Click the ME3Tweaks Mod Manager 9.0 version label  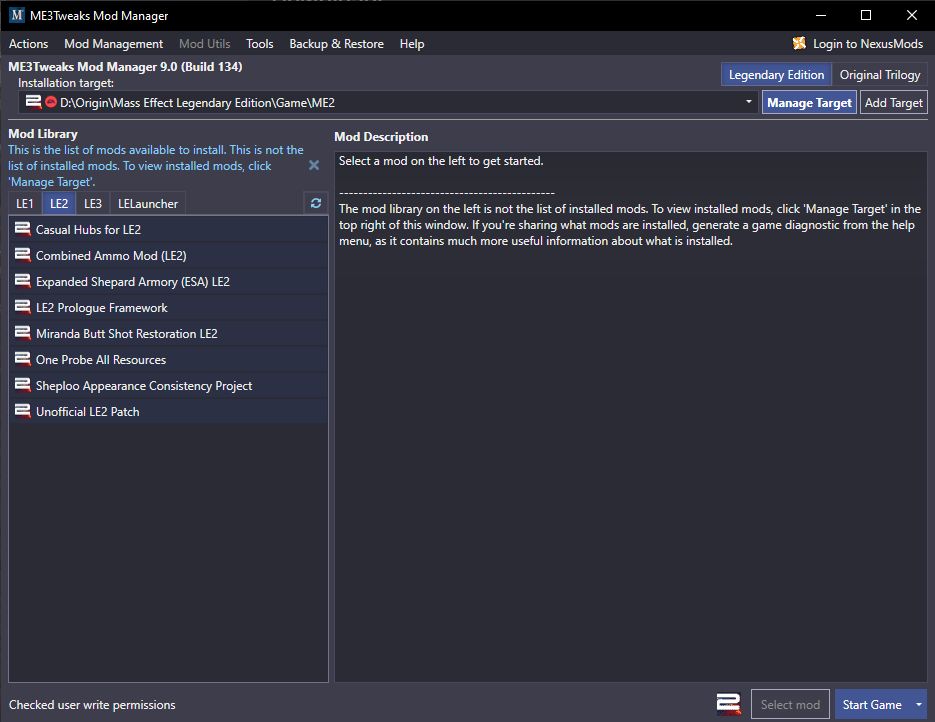(x=125, y=66)
